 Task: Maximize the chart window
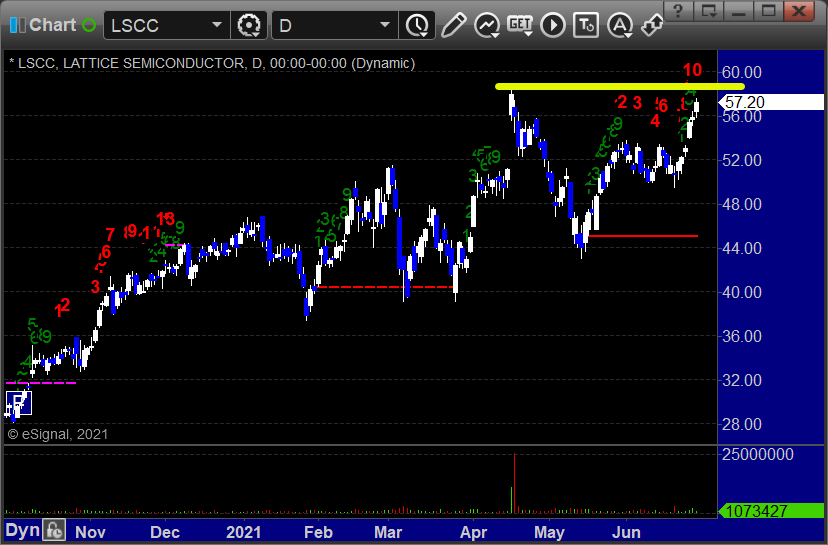click(x=768, y=11)
